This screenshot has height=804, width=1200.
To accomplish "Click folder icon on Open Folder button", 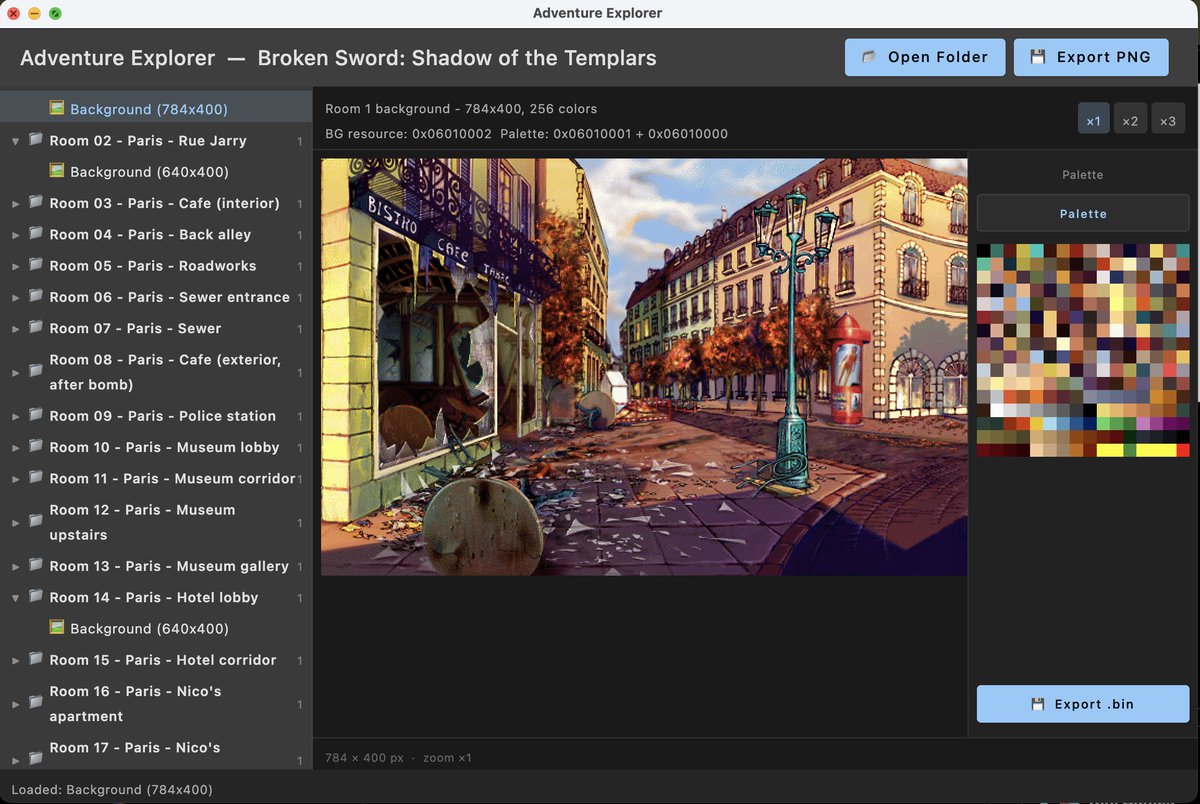I will (x=869, y=57).
